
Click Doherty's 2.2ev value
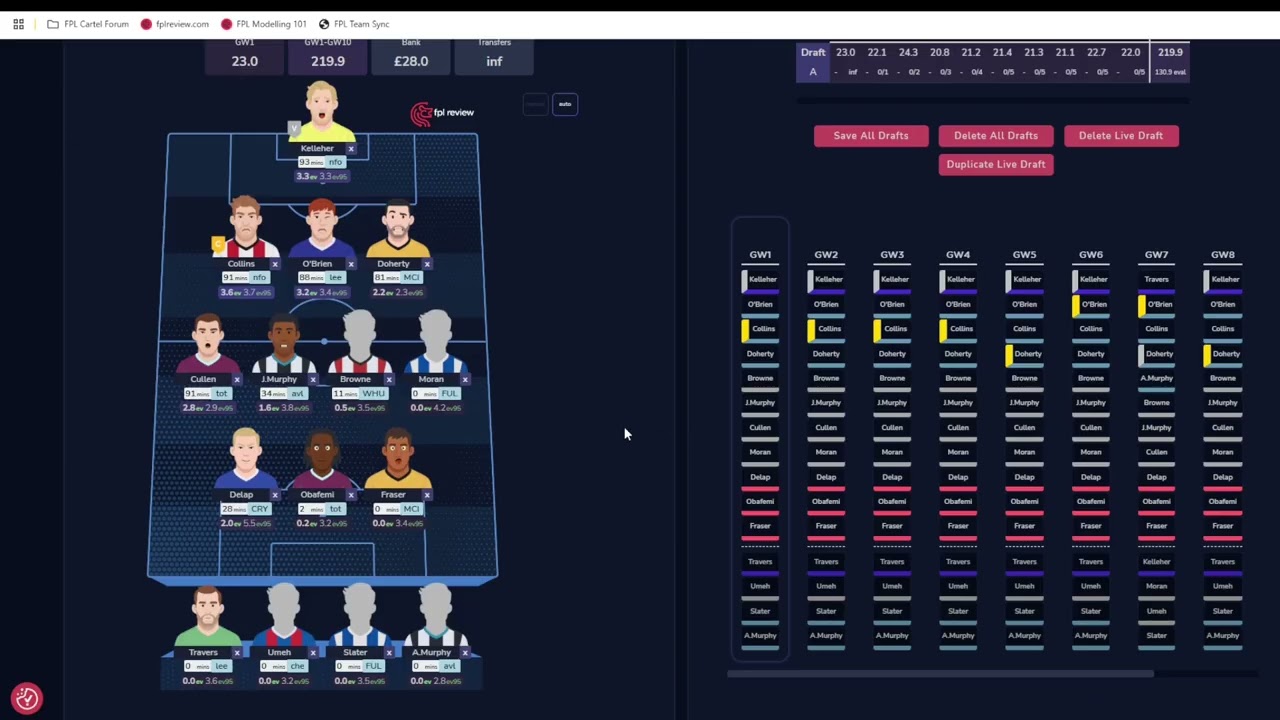click(x=384, y=293)
